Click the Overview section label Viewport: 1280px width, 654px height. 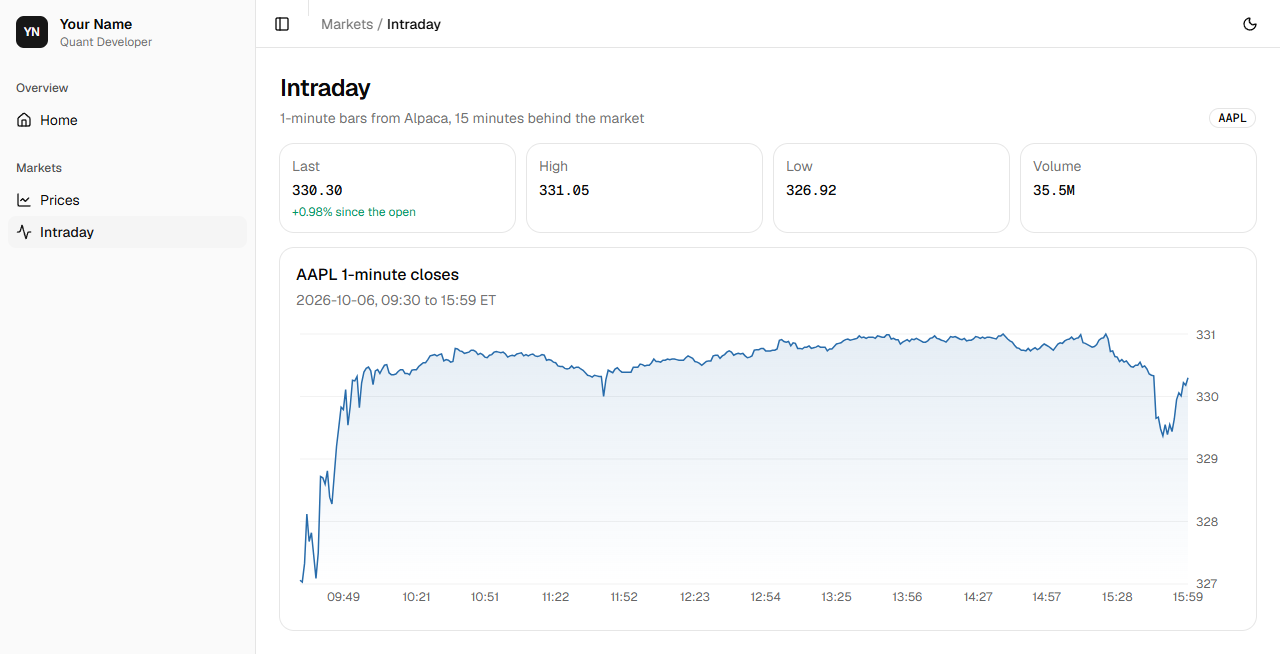[42, 88]
